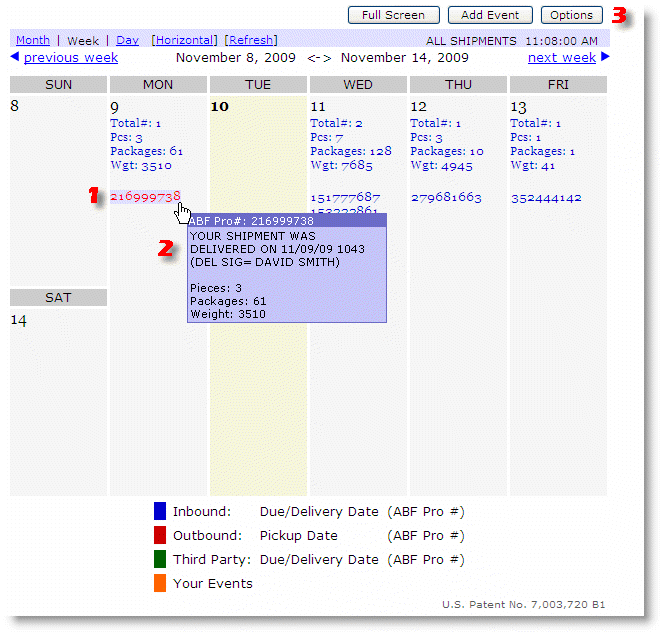Click the left arrow beside previous week
The height and width of the screenshot is (632, 660).
(x=15, y=56)
